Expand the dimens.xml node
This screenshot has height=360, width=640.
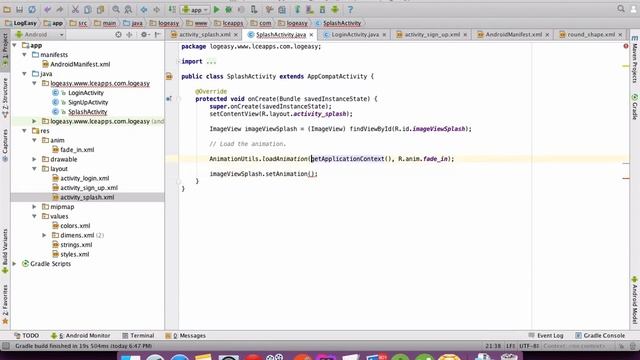coord(44,236)
